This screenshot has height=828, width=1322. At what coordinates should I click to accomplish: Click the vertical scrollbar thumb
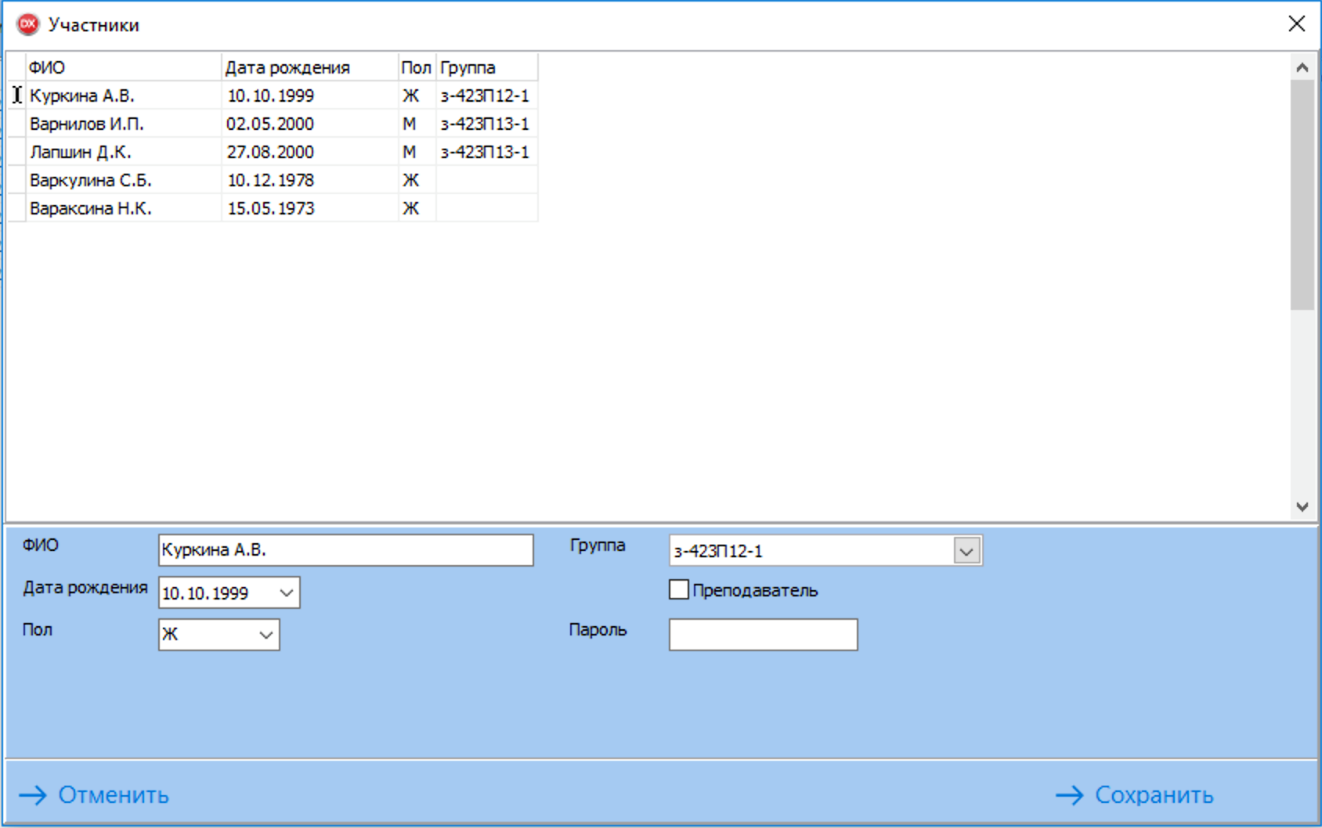click(1302, 195)
